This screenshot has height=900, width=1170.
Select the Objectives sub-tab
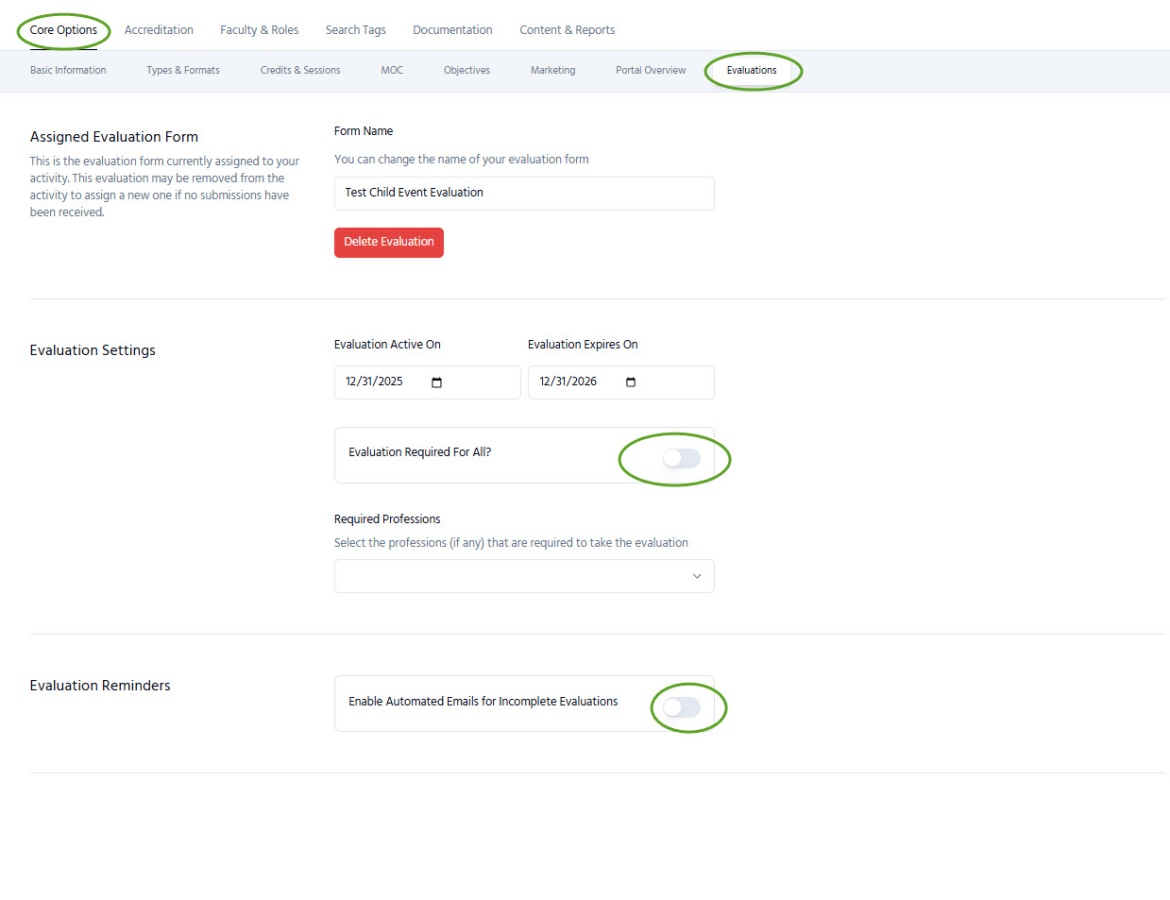point(467,71)
